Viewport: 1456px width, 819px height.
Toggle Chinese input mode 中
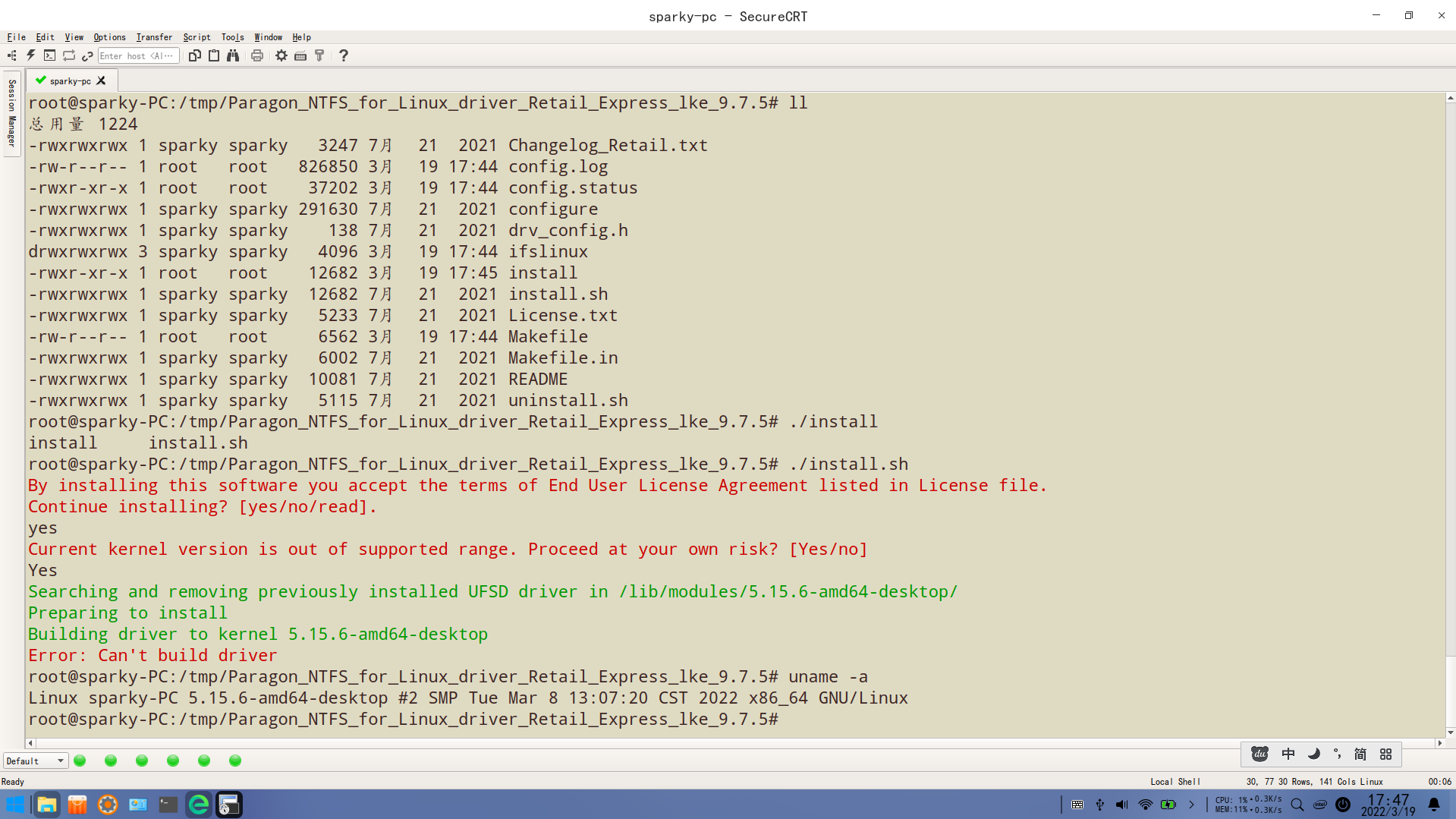[1288, 754]
